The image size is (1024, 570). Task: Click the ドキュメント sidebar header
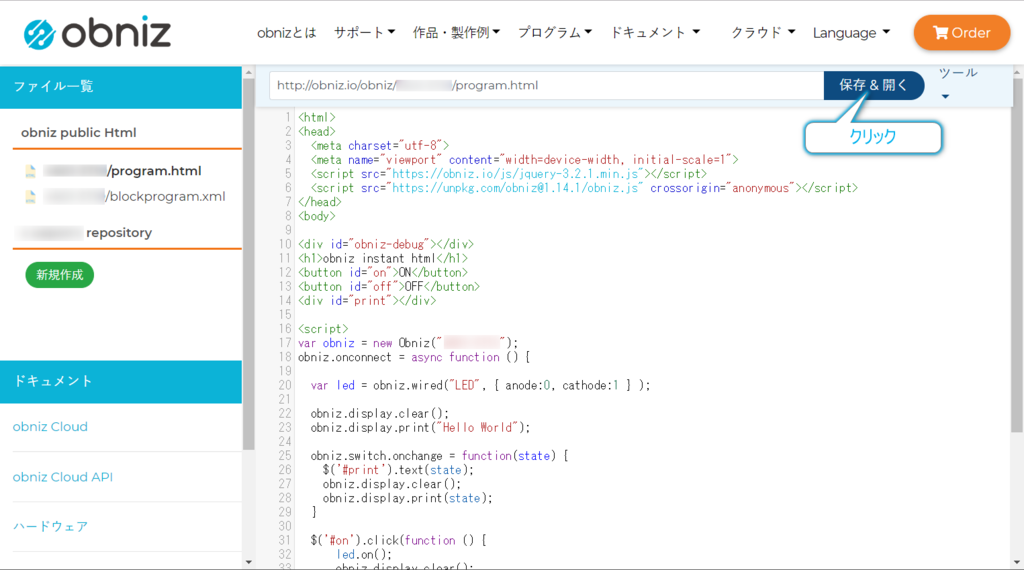coord(121,381)
